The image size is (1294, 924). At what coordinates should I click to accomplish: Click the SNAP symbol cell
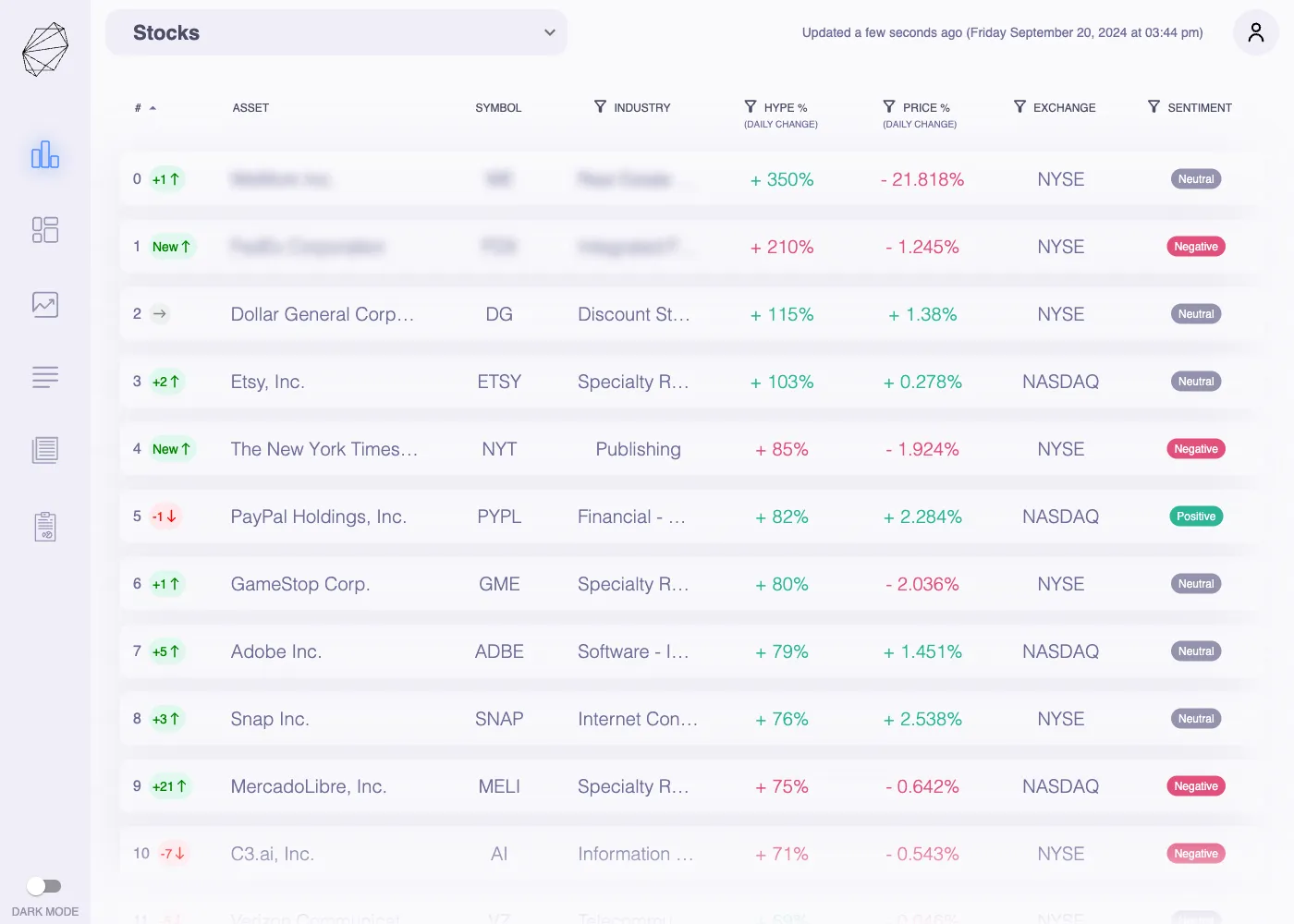click(499, 719)
